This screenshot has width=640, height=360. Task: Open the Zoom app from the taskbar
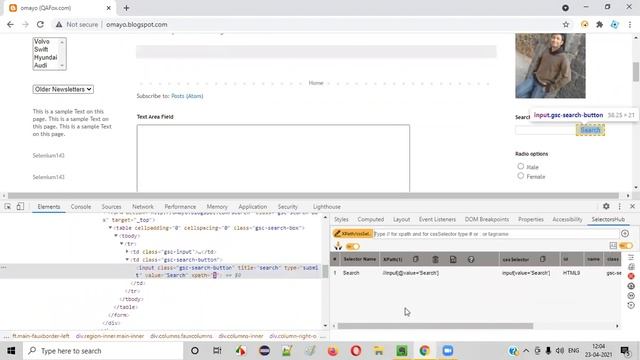coord(448,351)
